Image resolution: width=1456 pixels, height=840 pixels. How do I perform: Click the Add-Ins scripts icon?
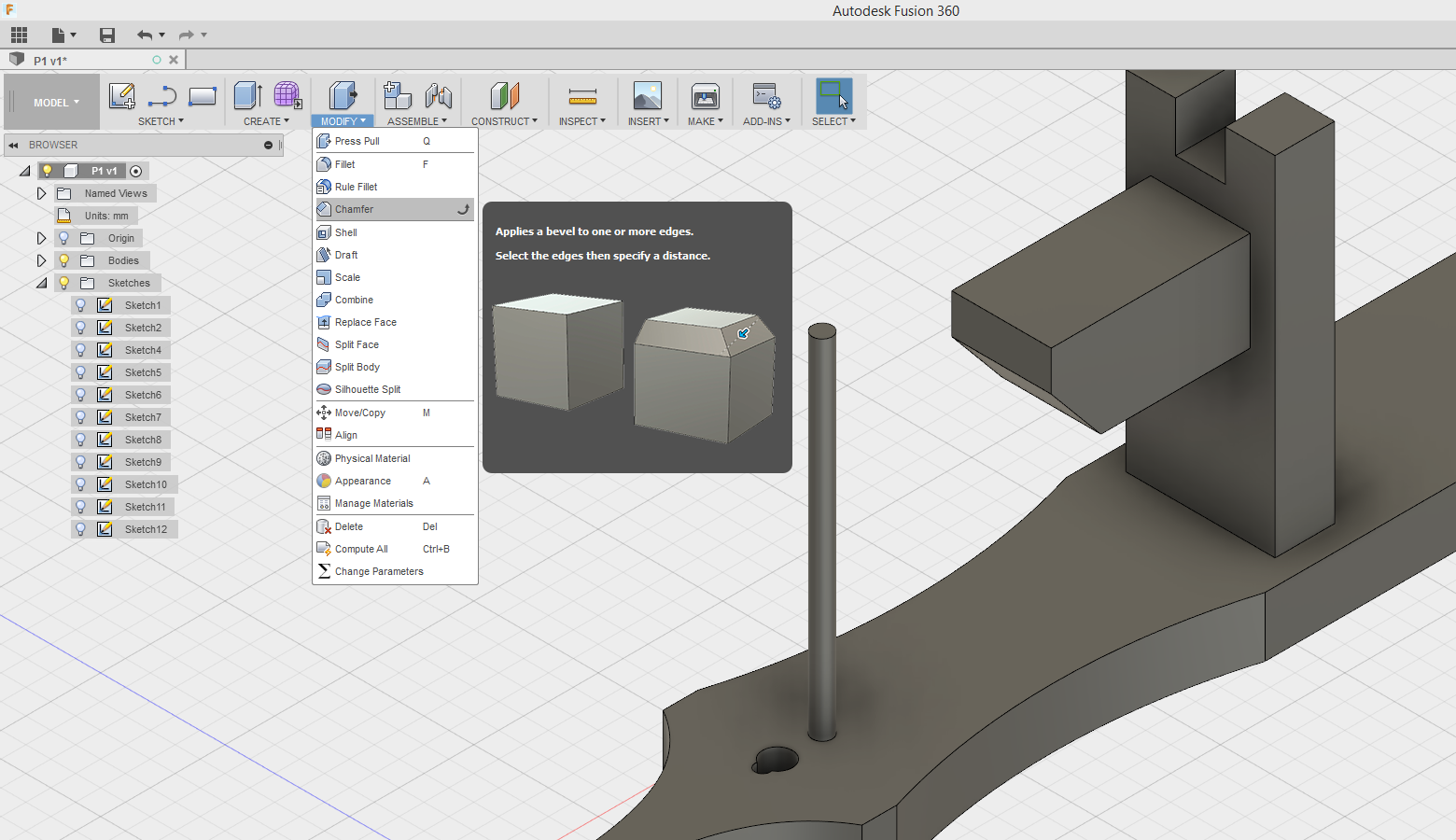(766, 96)
